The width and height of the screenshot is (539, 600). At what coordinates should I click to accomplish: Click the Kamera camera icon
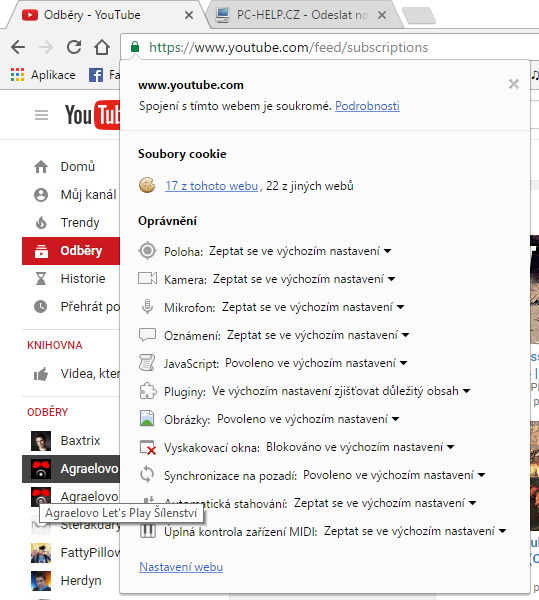[147, 278]
